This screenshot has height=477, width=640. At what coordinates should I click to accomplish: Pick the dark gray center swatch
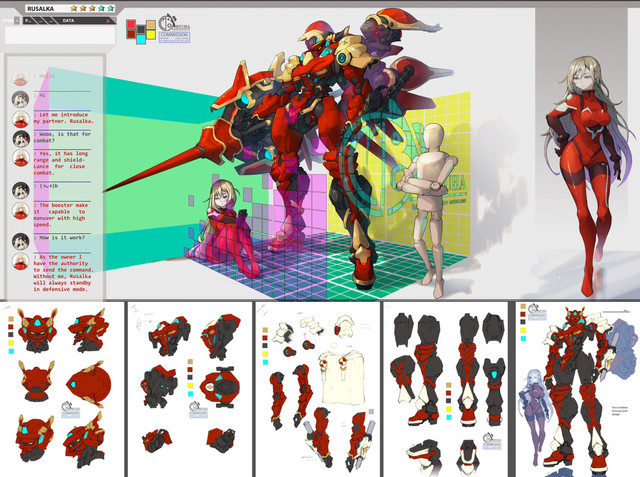[x=141, y=29]
